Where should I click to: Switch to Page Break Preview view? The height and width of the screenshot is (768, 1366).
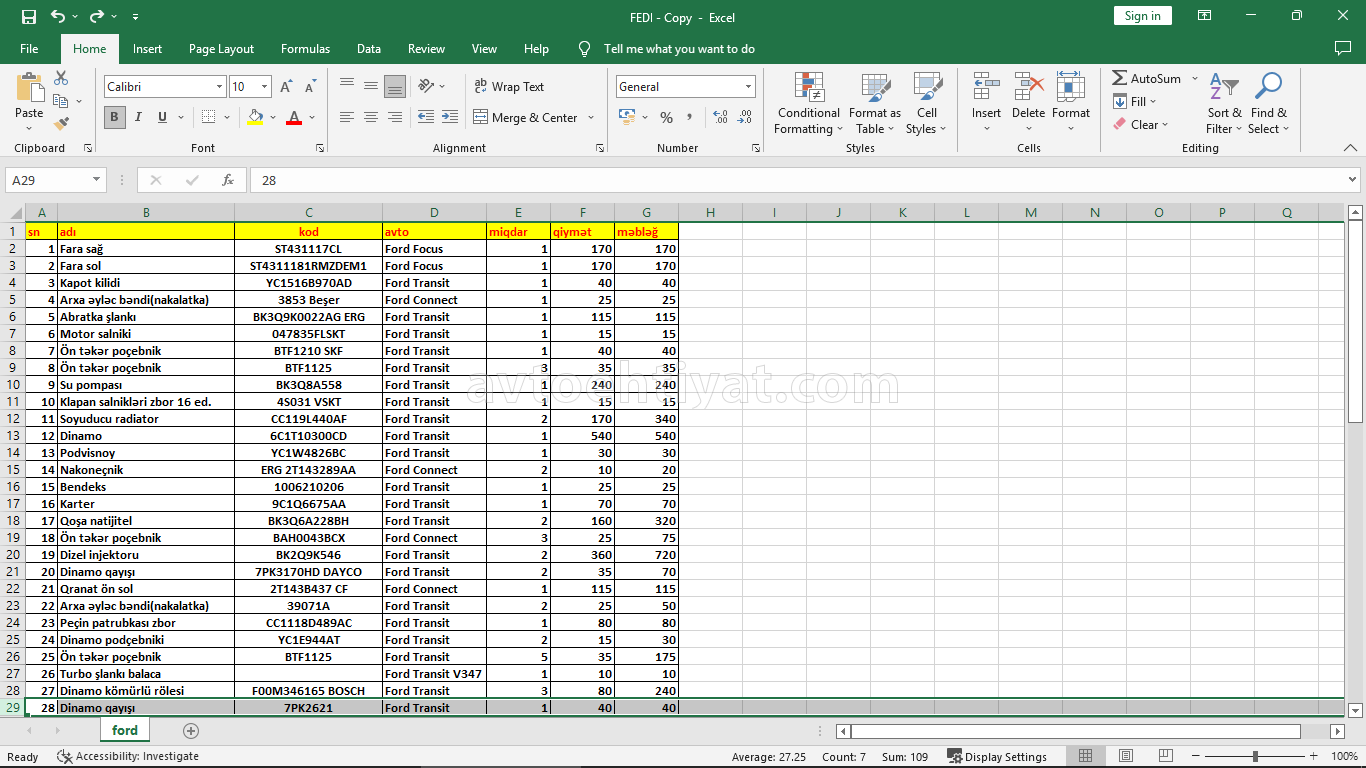point(1166,756)
